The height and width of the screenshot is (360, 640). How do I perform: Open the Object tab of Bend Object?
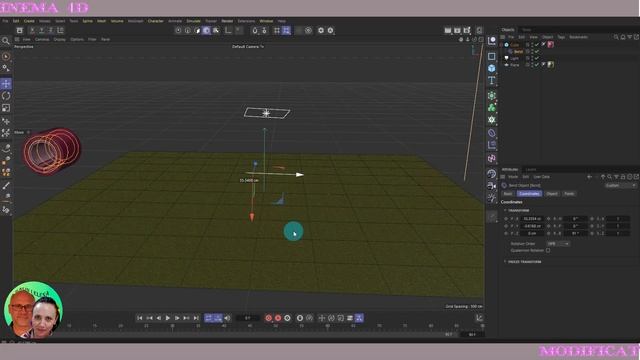tap(552, 194)
